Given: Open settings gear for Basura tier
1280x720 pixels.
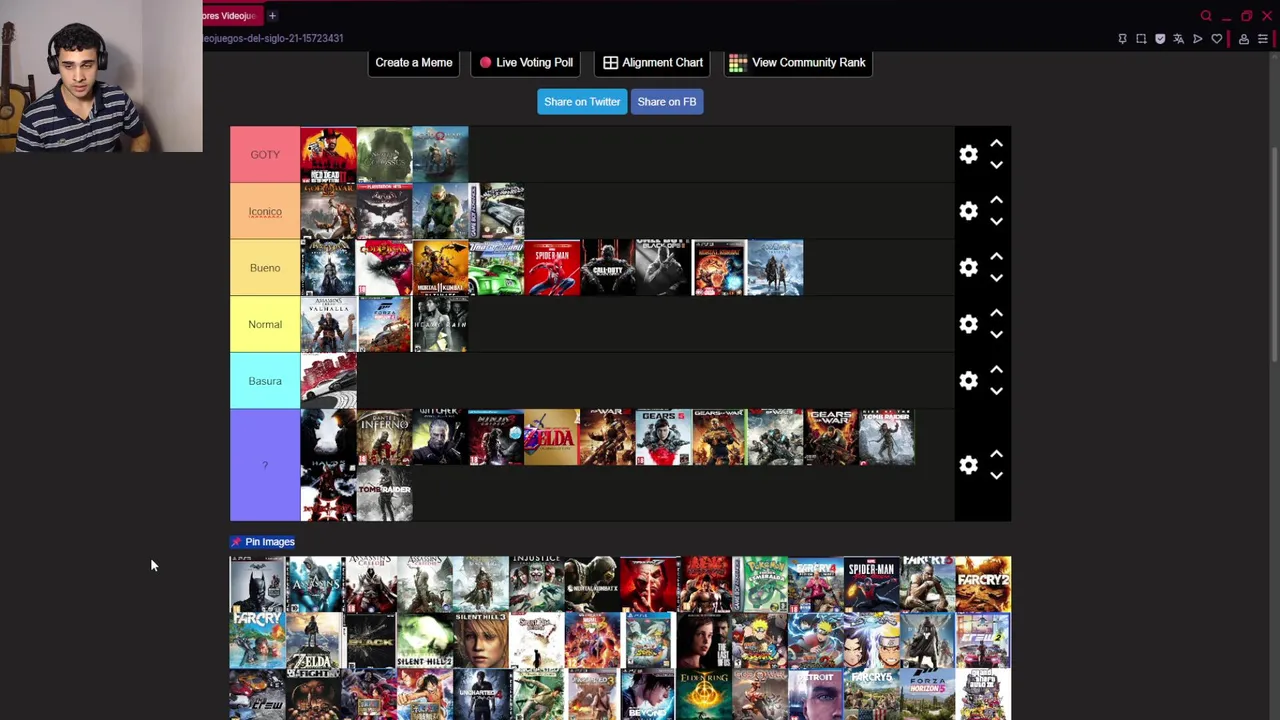Looking at the screenshot, I should click(x=968, y=380).
